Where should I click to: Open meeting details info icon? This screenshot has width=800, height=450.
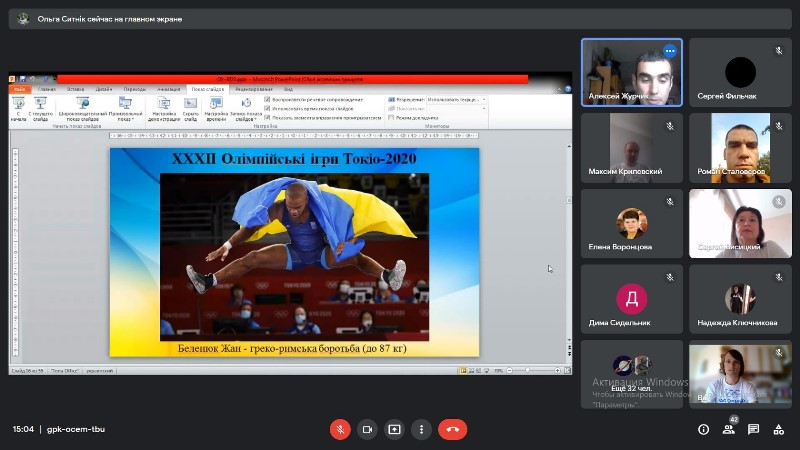click(x=703, y=429)
